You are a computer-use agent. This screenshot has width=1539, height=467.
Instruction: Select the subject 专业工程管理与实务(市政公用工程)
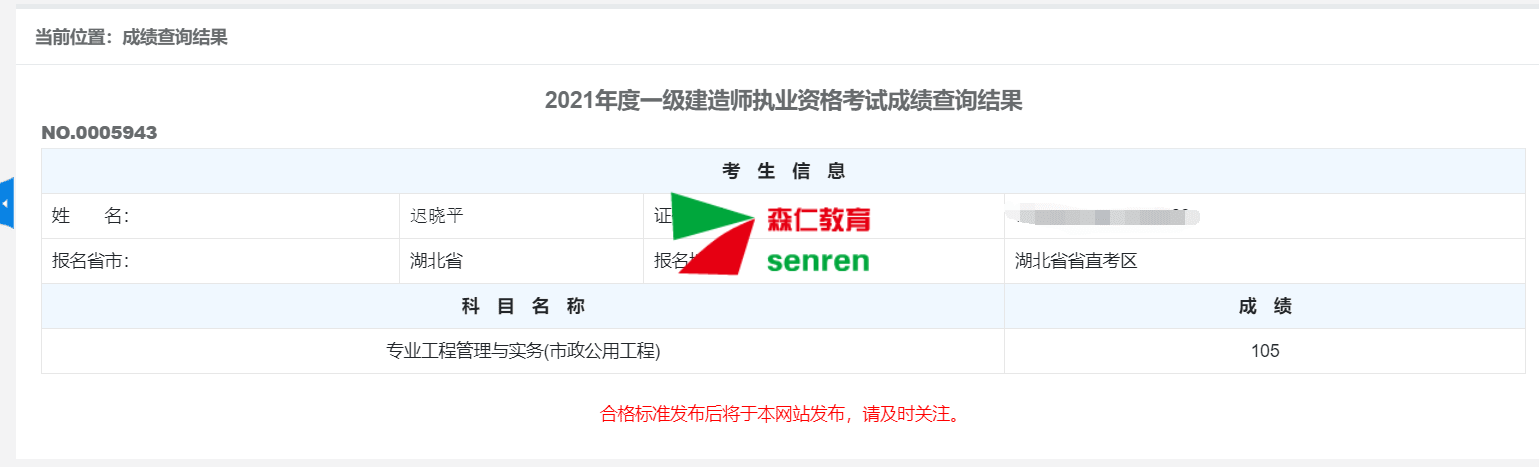pyautogui.click(x=523, y=351)
